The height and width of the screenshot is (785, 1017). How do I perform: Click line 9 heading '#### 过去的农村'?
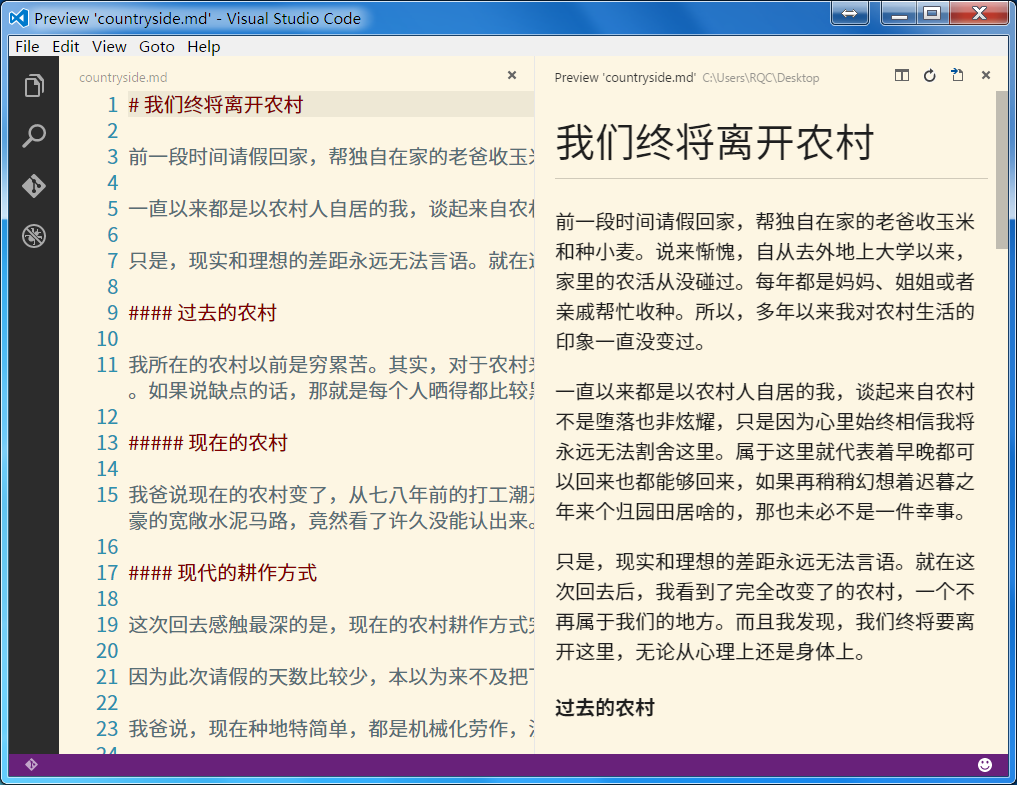coord(202,313)
